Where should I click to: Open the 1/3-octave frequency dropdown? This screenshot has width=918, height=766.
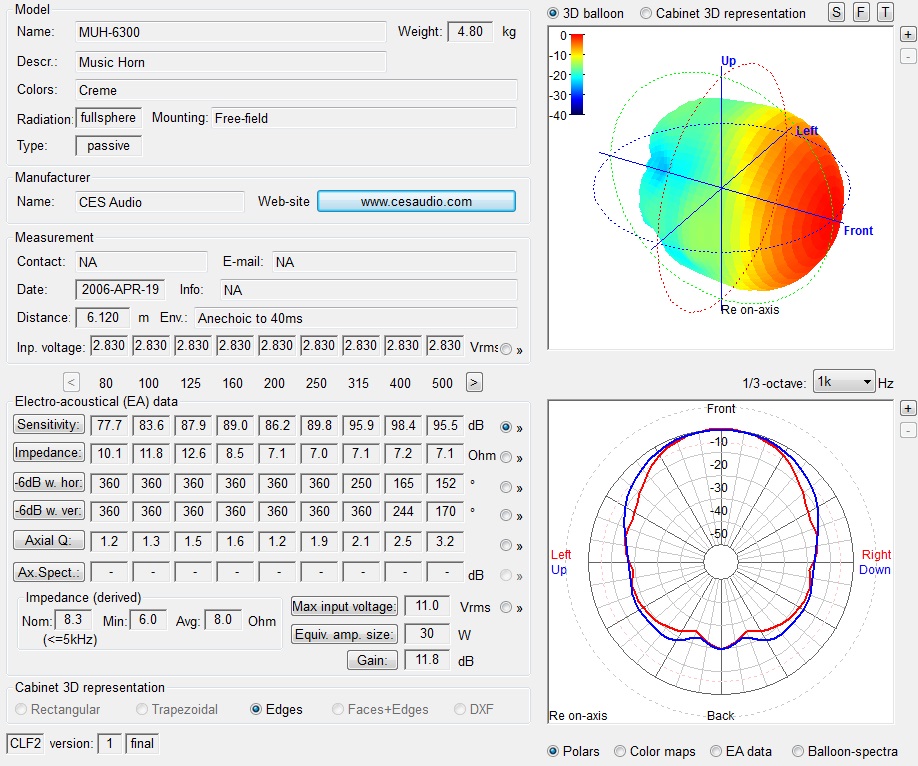[x=843, y=382]
